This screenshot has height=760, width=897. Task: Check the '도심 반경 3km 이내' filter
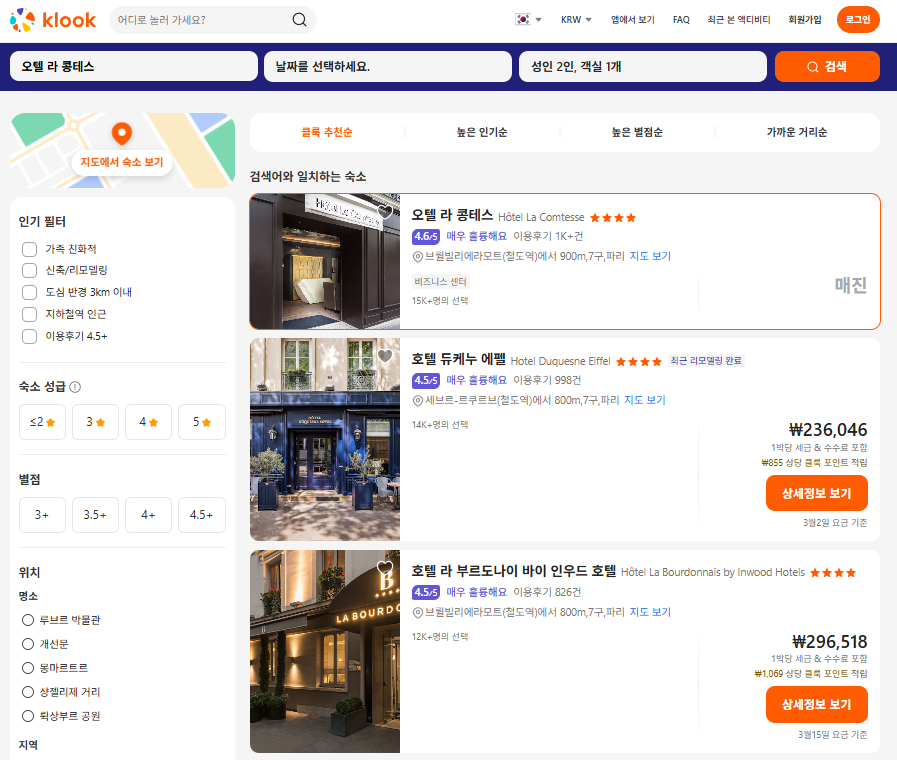(29, 292)
